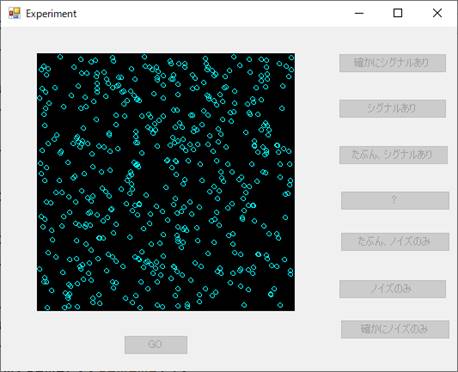The height and width of the screenshot is (372, 458).
Task: Click the Experiment title text
Action: coord(51,14)
